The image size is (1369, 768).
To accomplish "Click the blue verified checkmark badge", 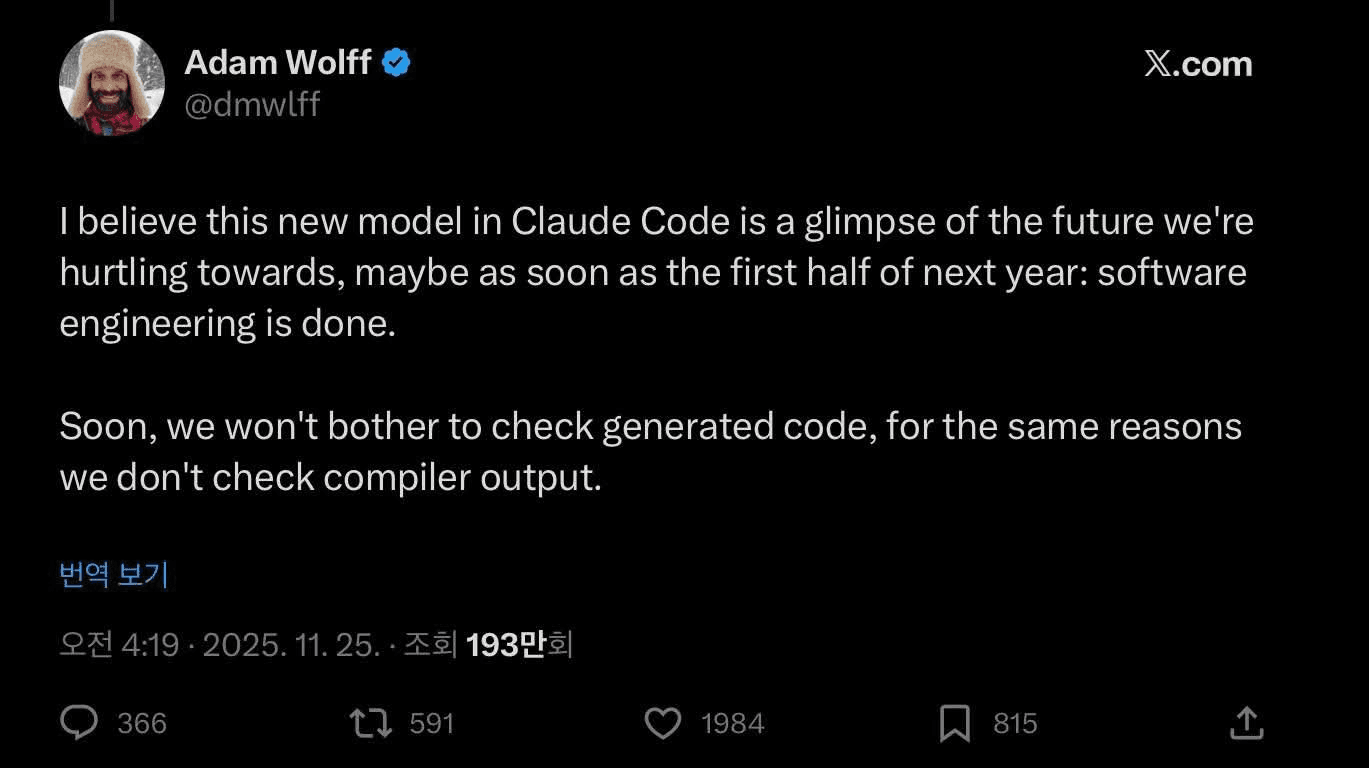I will (x=397, y=63).
